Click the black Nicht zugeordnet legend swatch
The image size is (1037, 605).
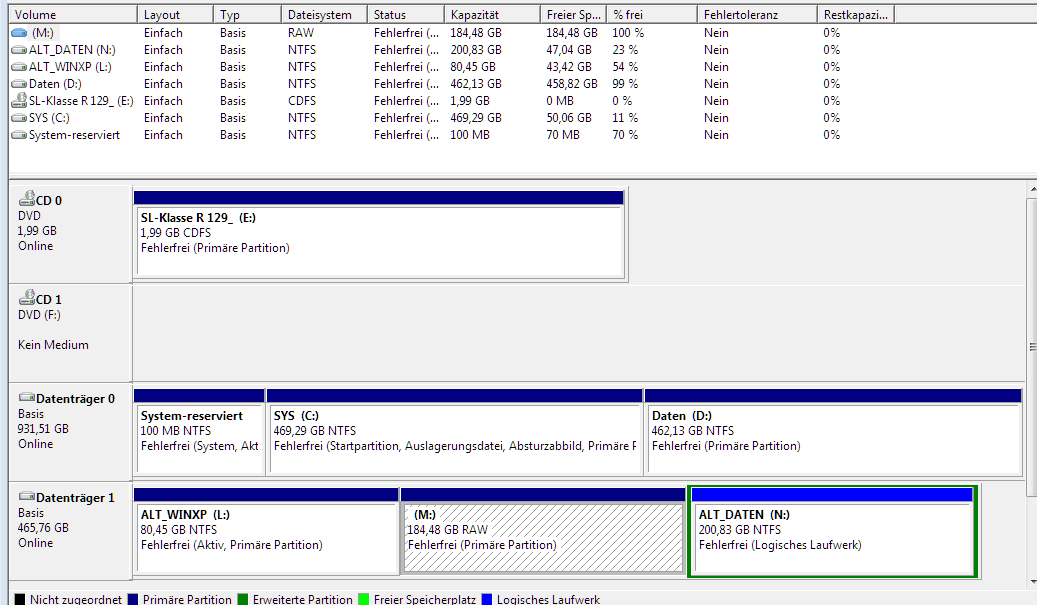[20, 599]
